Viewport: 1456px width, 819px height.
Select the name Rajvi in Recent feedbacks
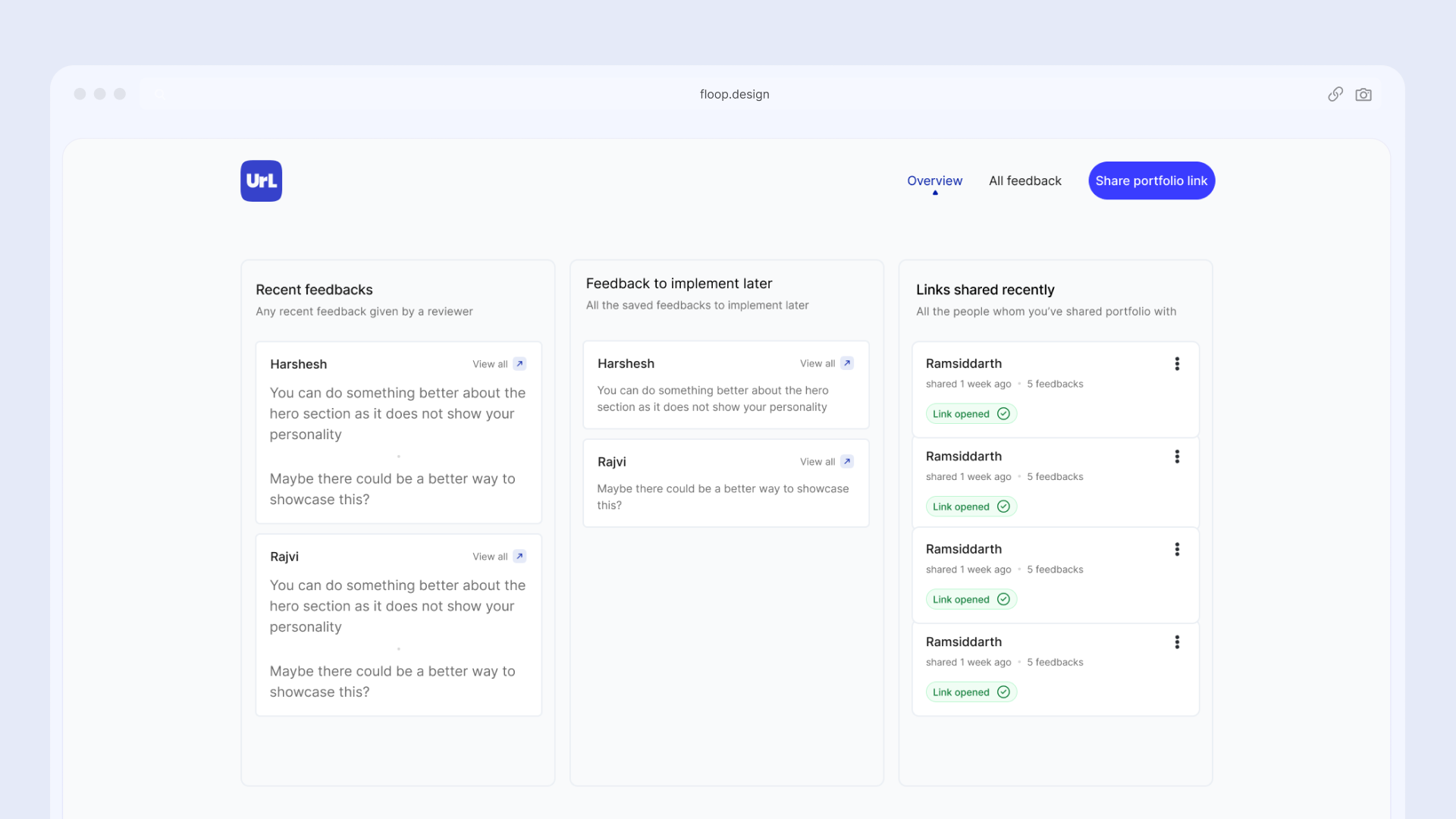coord(284,557)
